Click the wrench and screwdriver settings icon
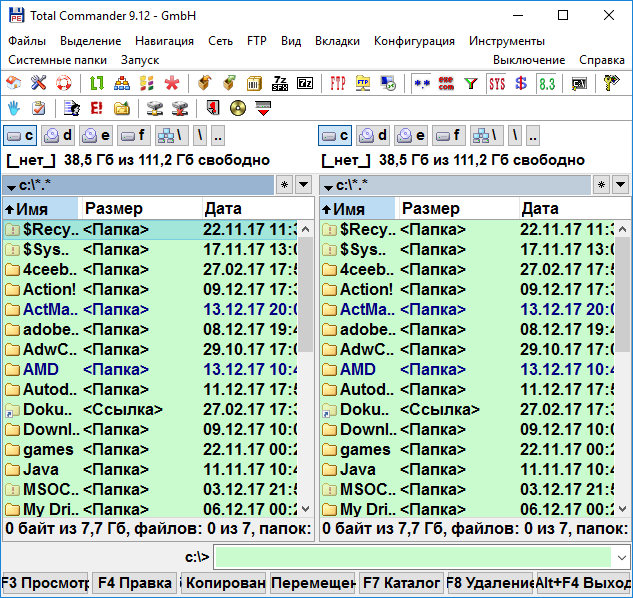Viewport: 633px width, 598px height. point(39,83)
